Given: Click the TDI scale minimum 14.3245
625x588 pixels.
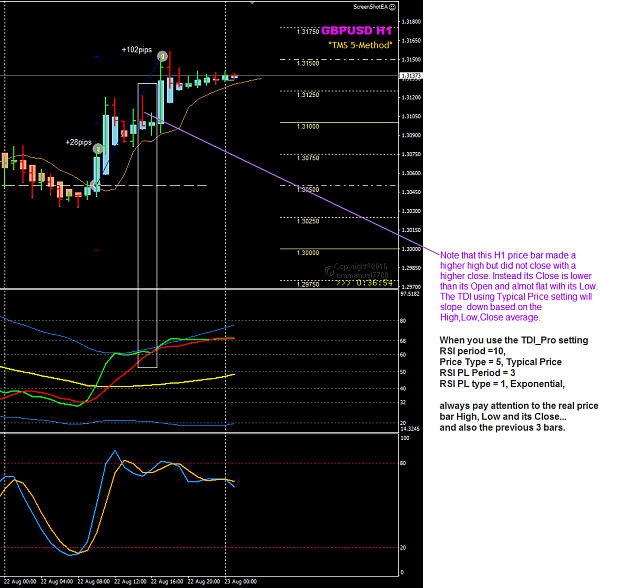Looking at the screenshot, I should click(x=410, y=429).
